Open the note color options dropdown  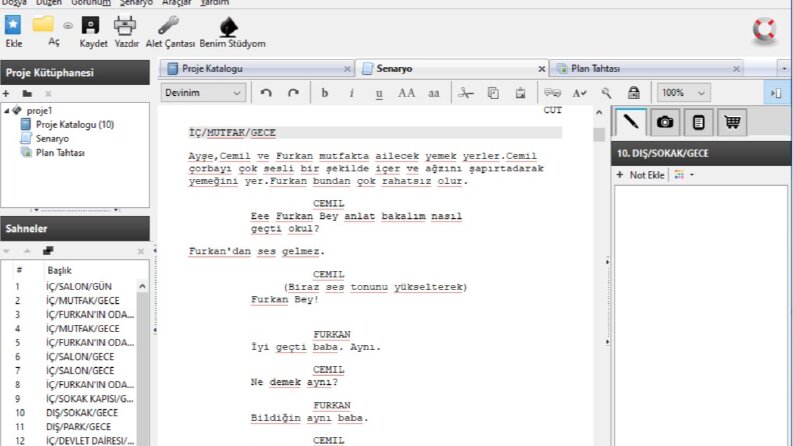coord(684,175)
